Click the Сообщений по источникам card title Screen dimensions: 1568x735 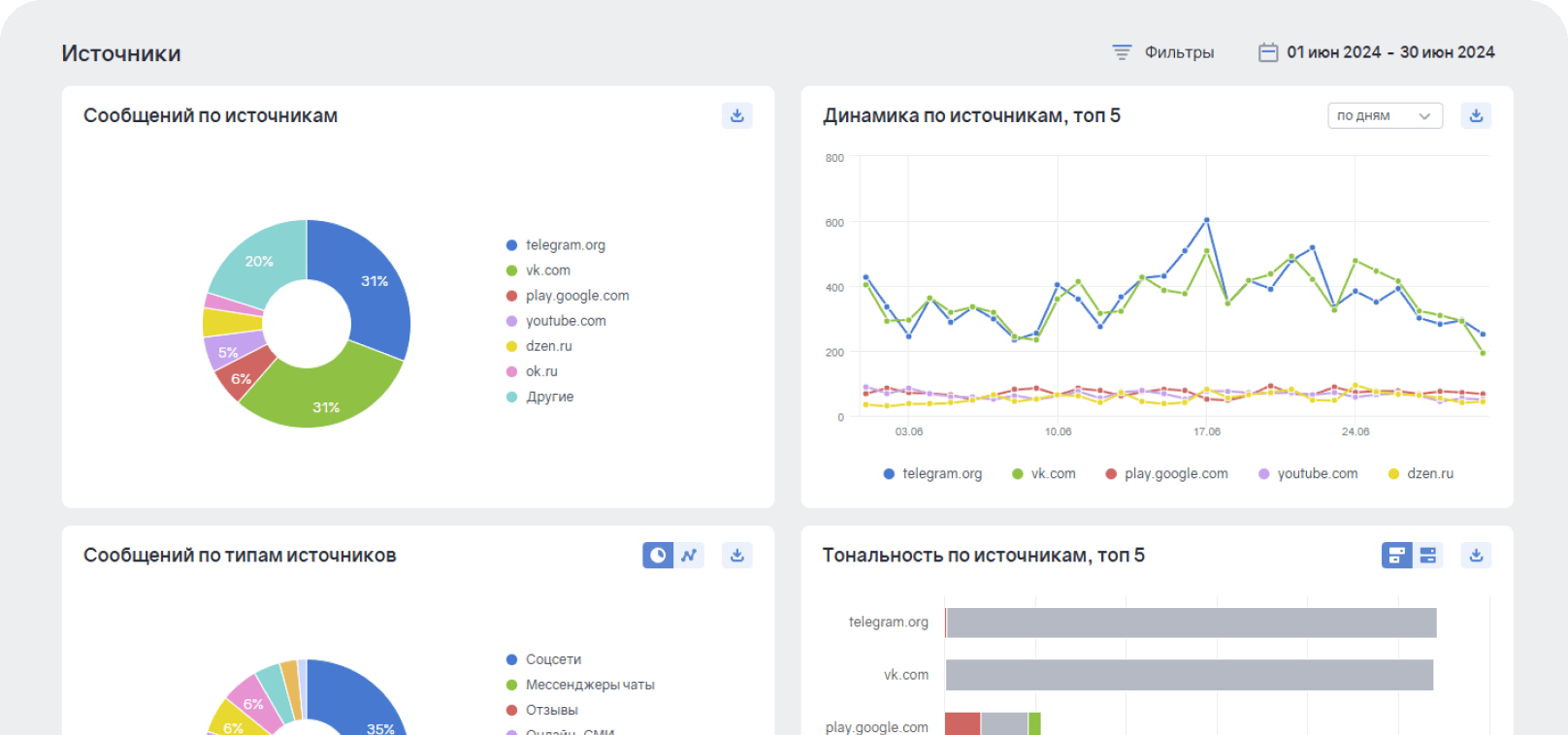(211, 115)
